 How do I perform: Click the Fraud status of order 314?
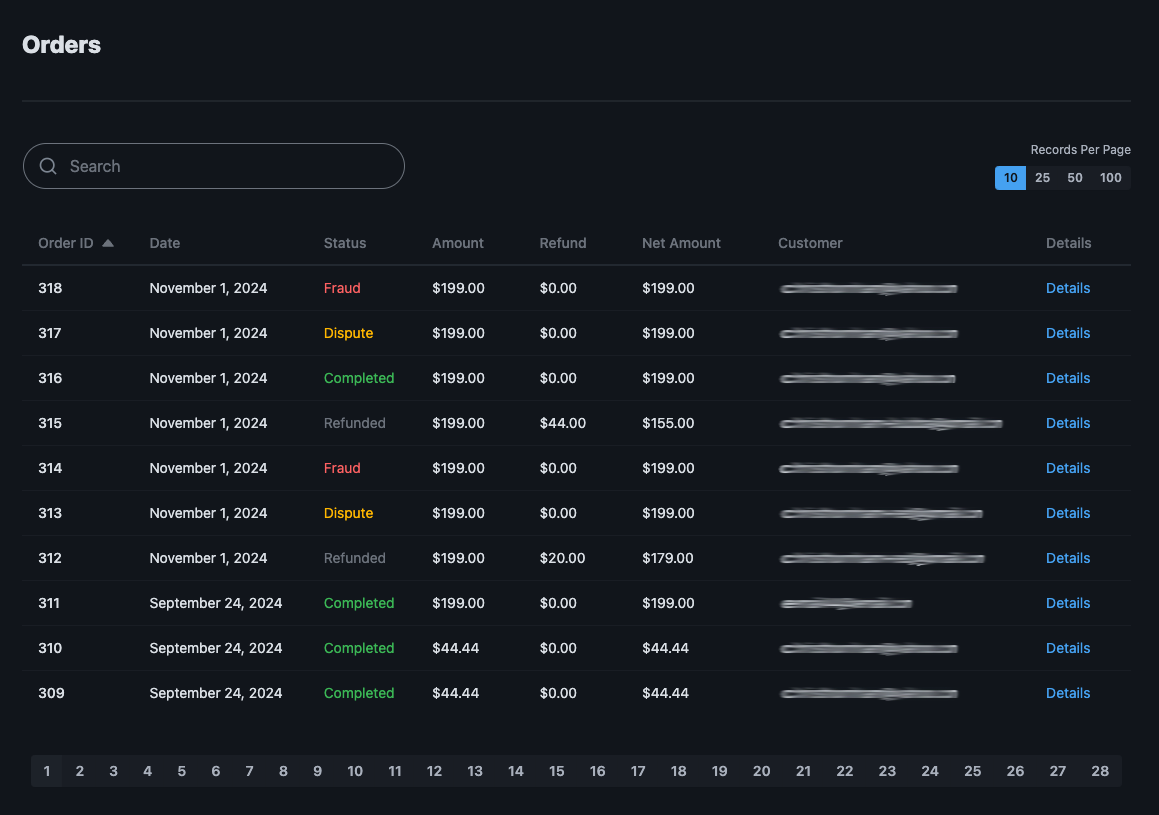point(342,468)
